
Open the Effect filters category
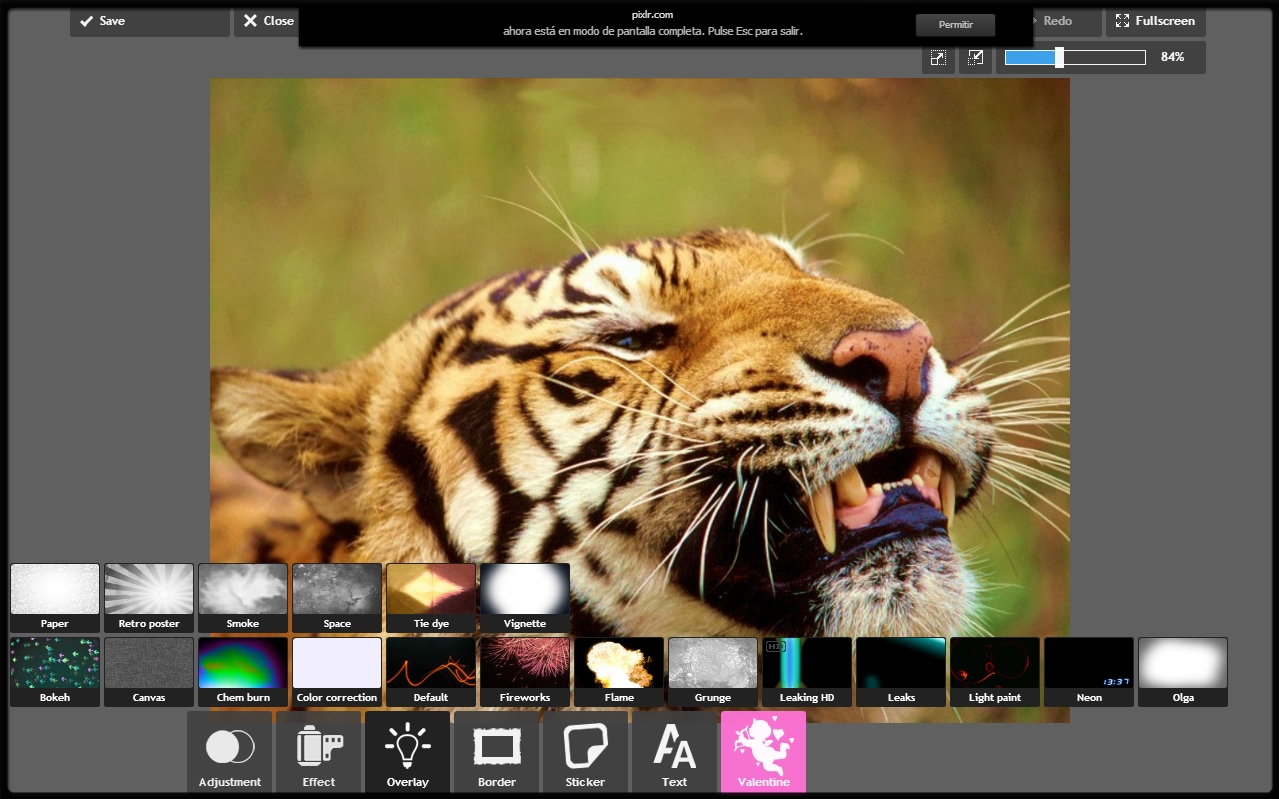(x=318, y=752)
